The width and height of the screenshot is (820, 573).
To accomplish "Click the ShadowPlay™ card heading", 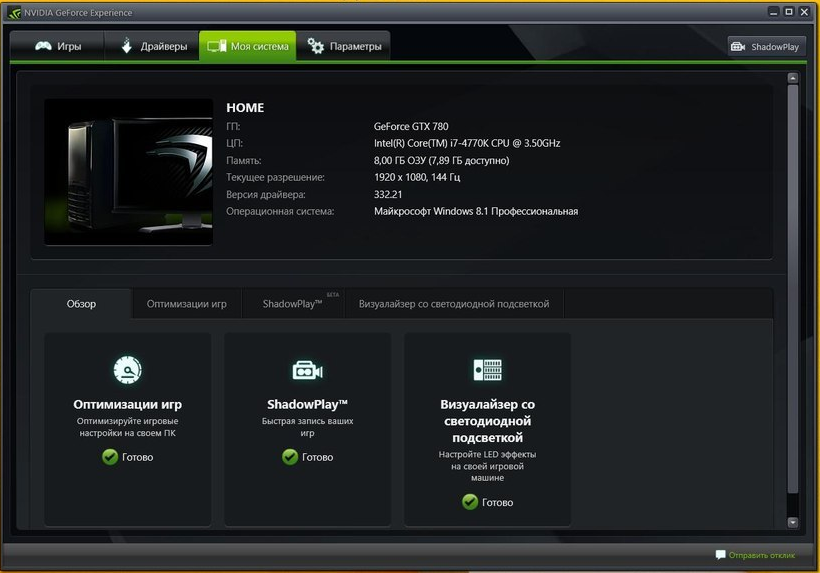I will (308, 404).
